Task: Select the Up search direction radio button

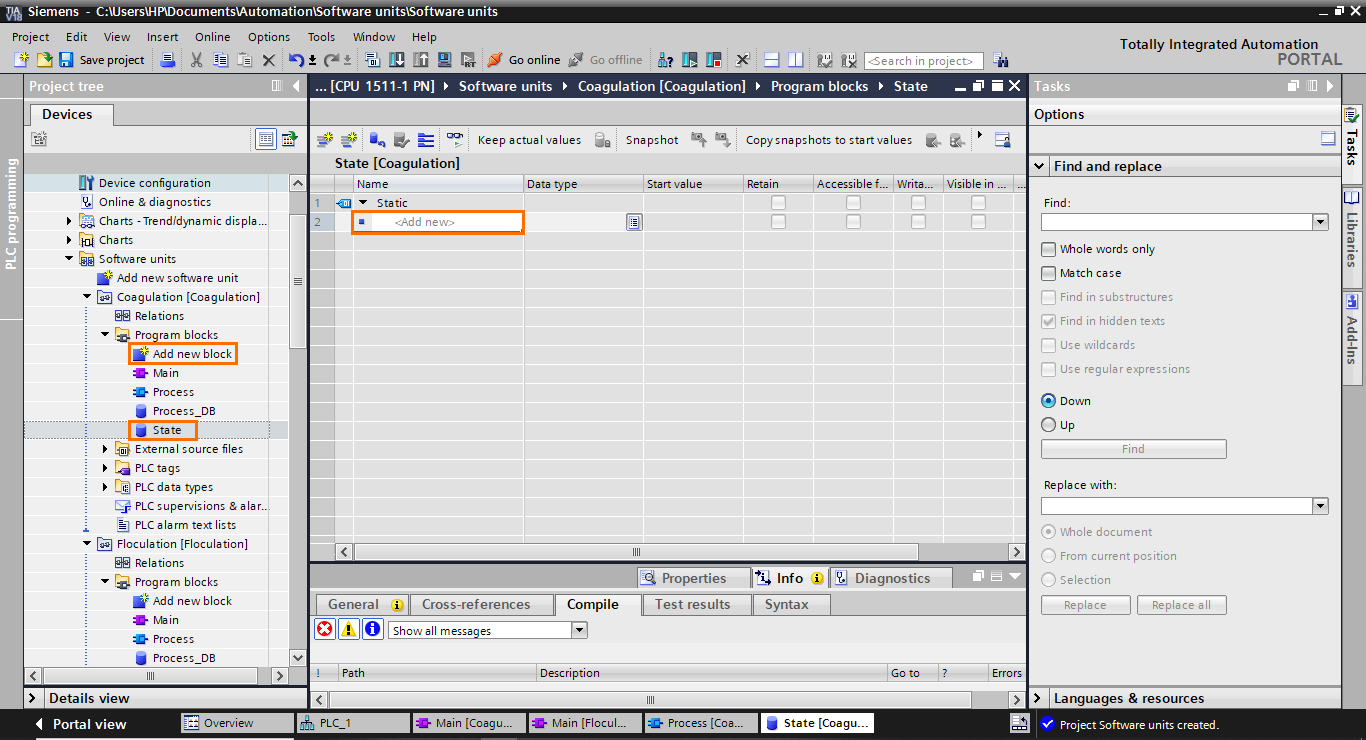Action: coord(1049,424)
